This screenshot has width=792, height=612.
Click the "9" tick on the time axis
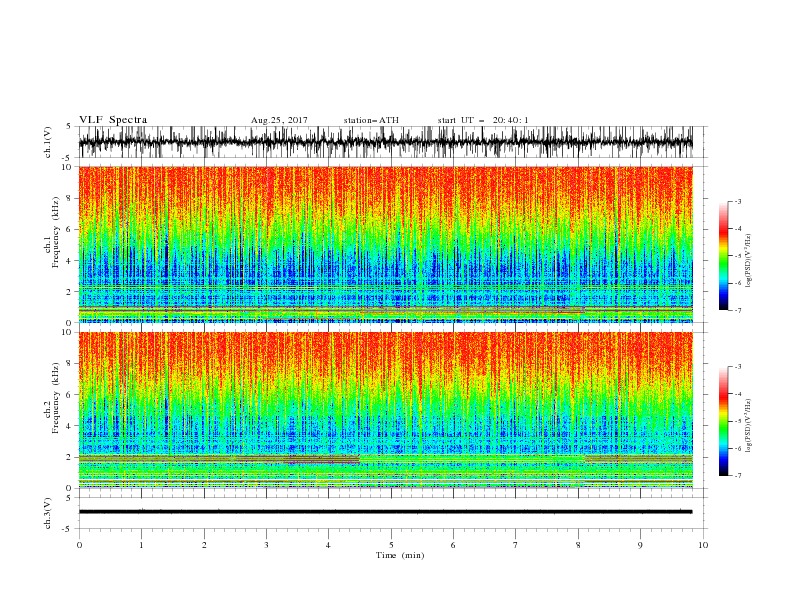(640, 545)
